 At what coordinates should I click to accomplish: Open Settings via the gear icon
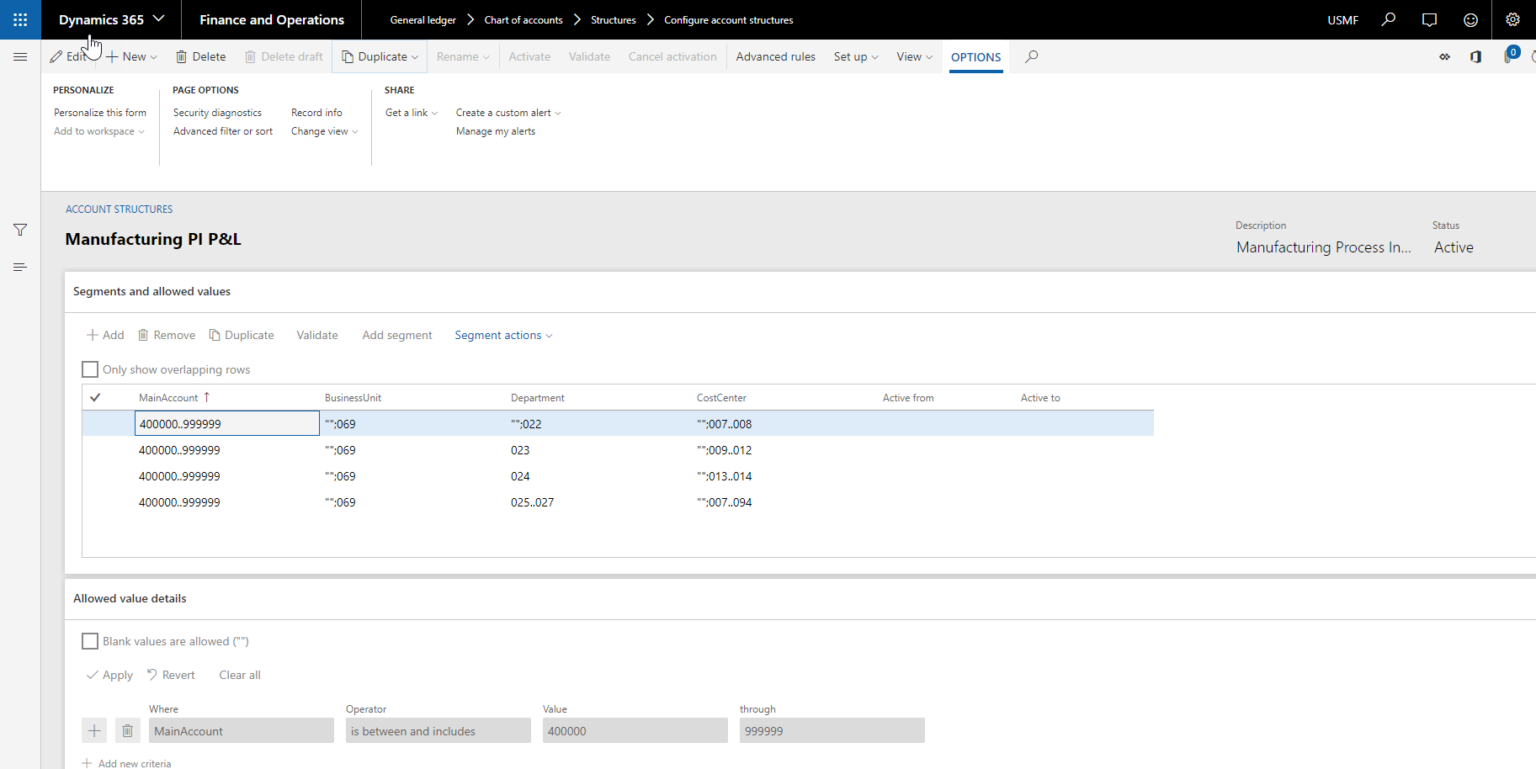pyautogui.click(x=1513, y=19)
